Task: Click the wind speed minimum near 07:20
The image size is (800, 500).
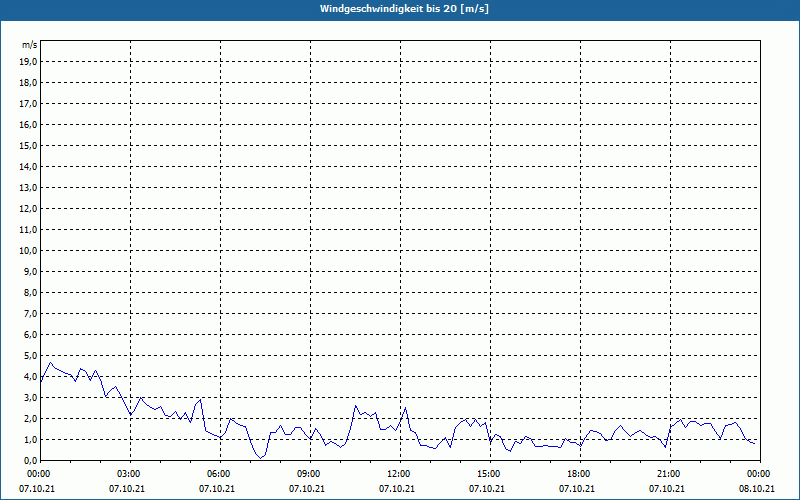Action: [x=260, y=458]
